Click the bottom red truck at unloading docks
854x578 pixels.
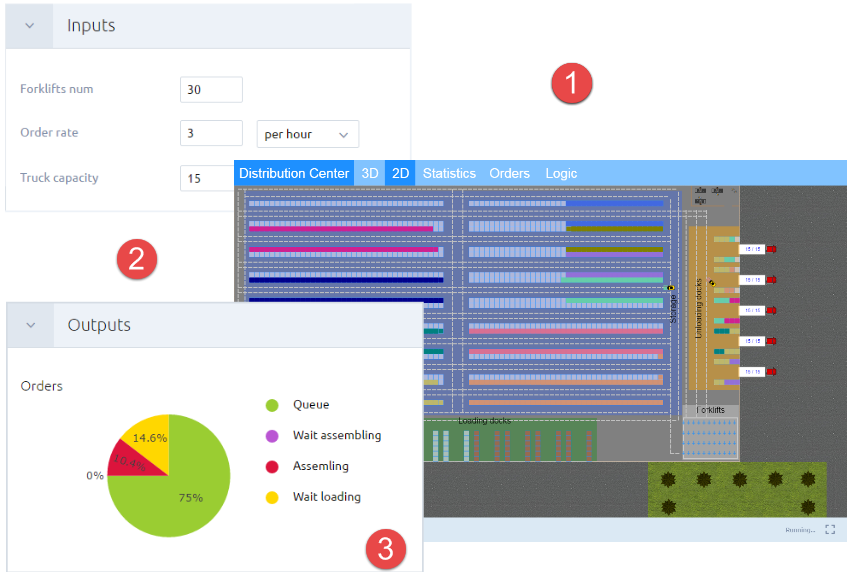click(x=771, y=371)
